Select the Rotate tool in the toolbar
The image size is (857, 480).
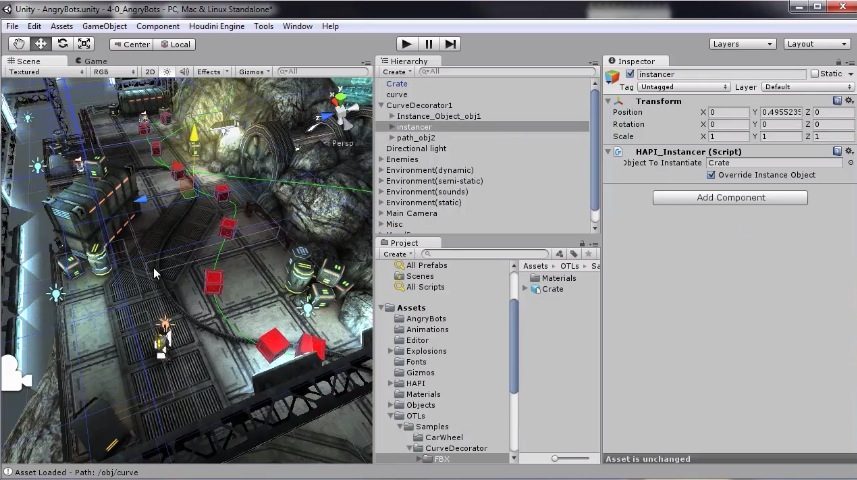tap(63, 44)
